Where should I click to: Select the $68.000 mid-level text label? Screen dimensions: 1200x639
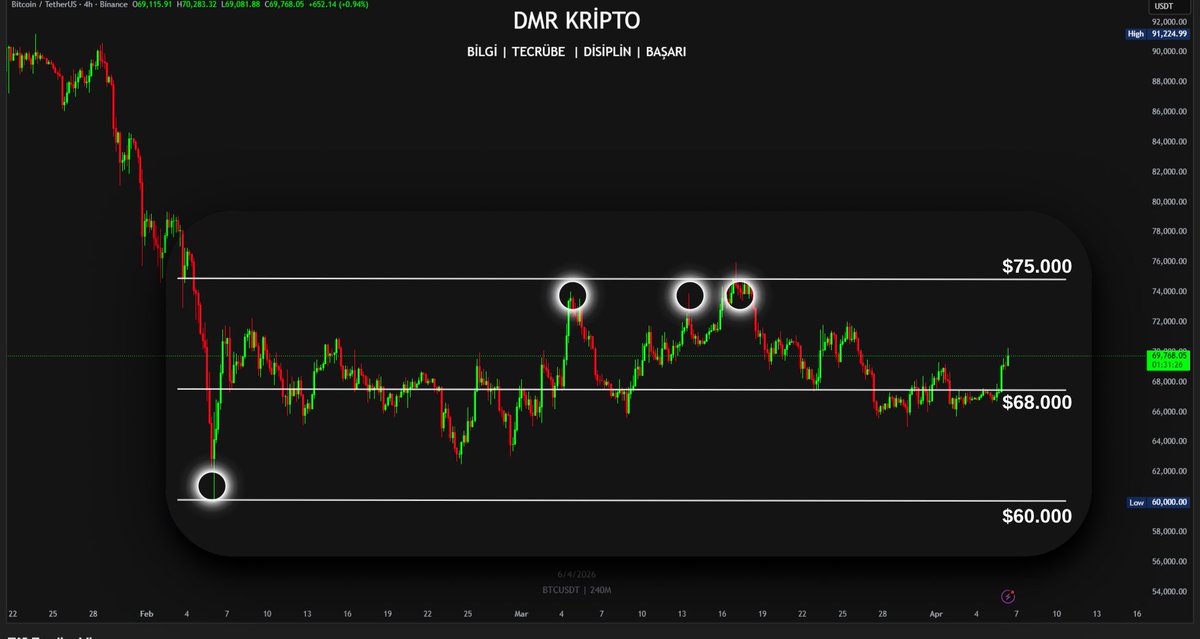tap(1037, 402)
